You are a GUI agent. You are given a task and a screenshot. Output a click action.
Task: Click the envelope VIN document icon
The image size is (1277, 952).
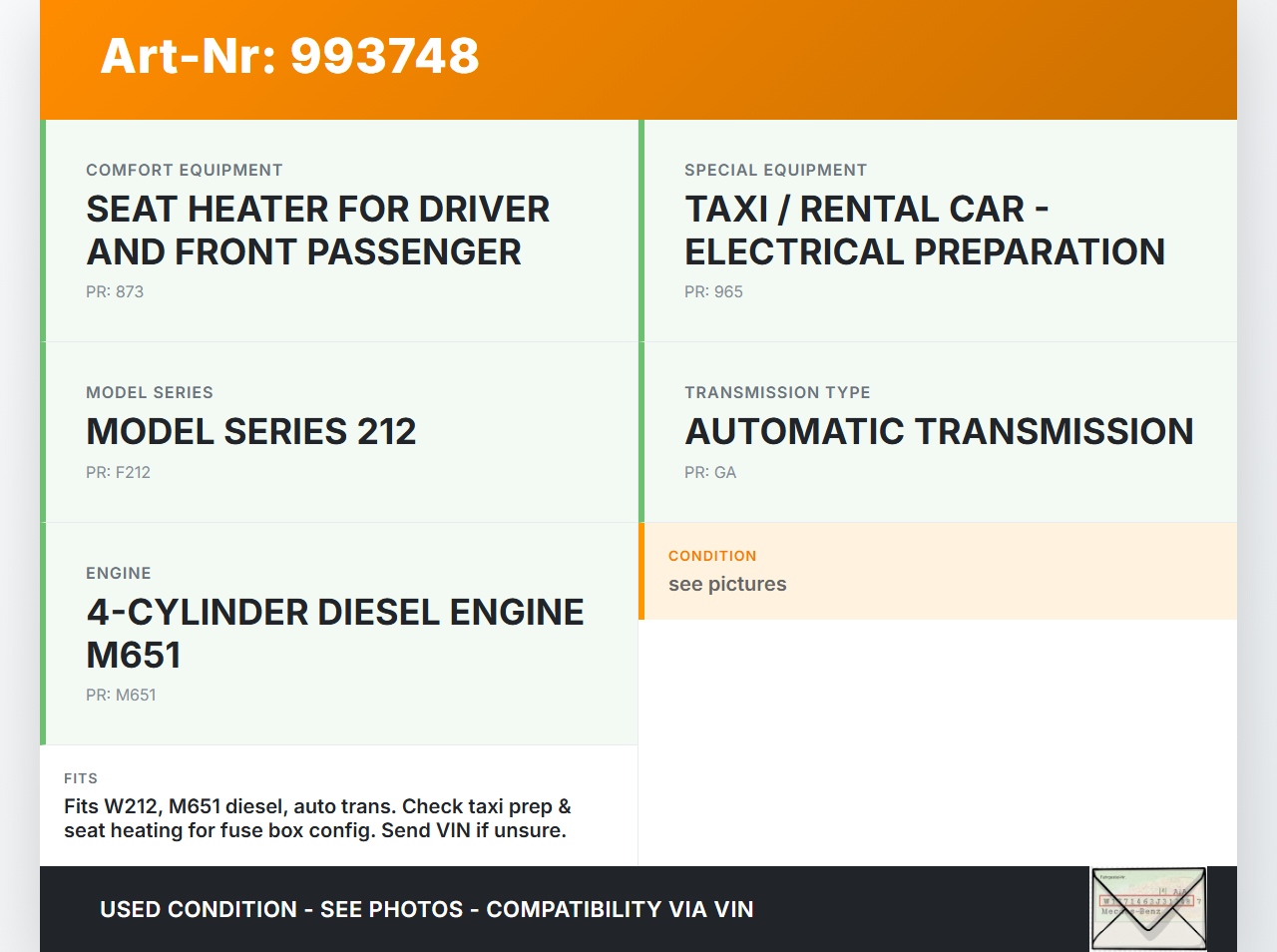tap(1148, 908)
